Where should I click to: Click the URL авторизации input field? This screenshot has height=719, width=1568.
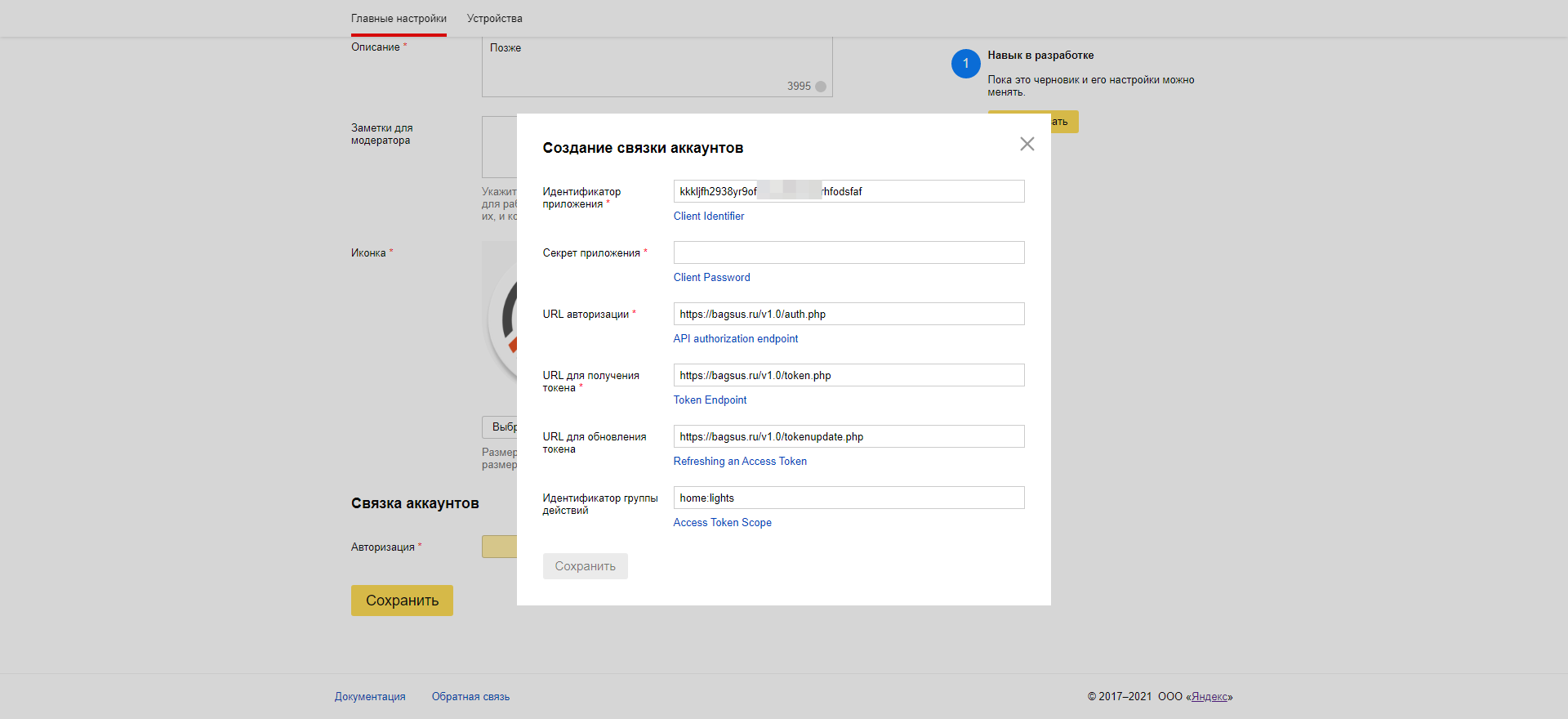pyautogui.click(x=849, y=314)
